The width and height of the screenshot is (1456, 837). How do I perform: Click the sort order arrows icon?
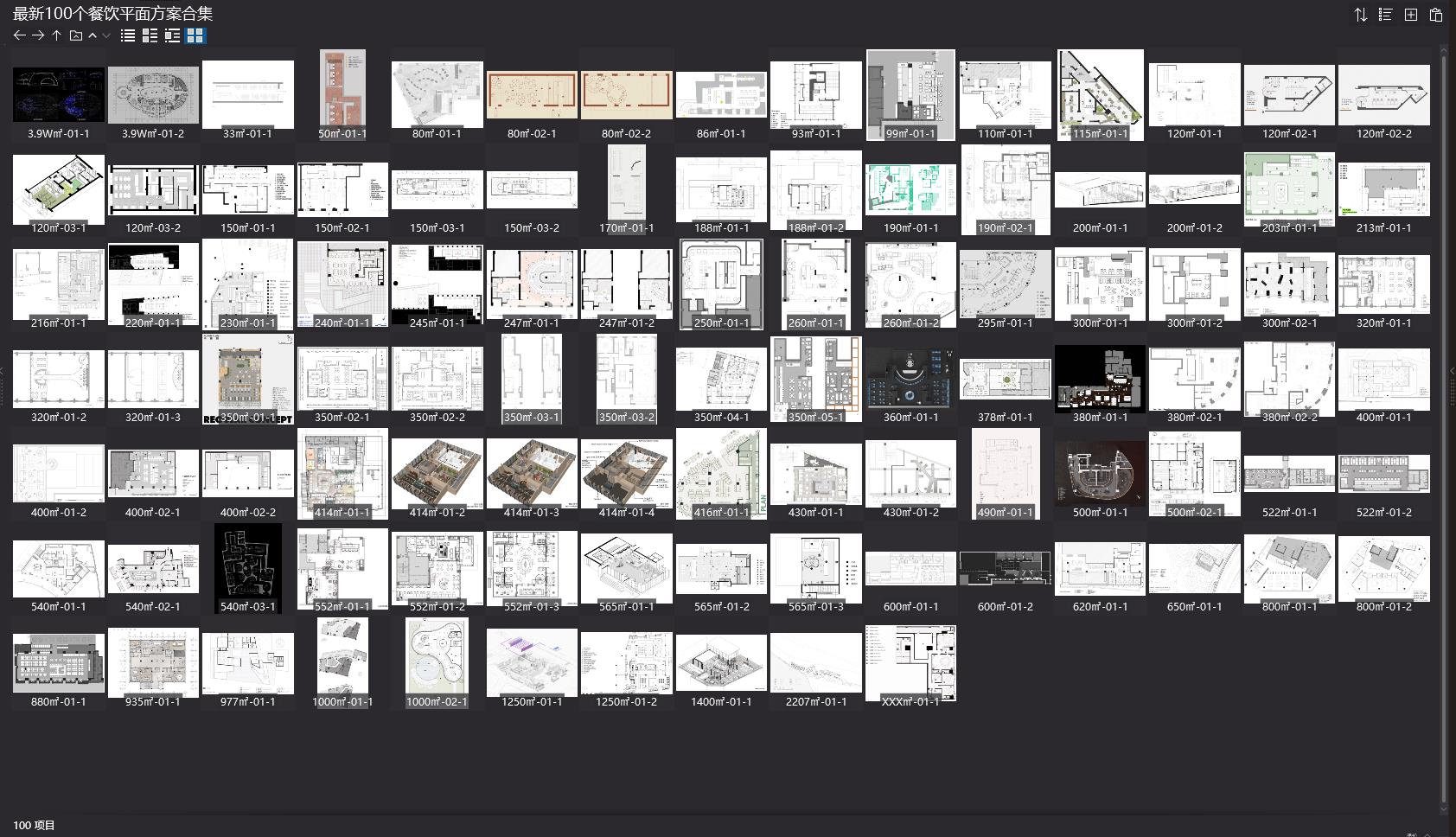point(1360,15)
